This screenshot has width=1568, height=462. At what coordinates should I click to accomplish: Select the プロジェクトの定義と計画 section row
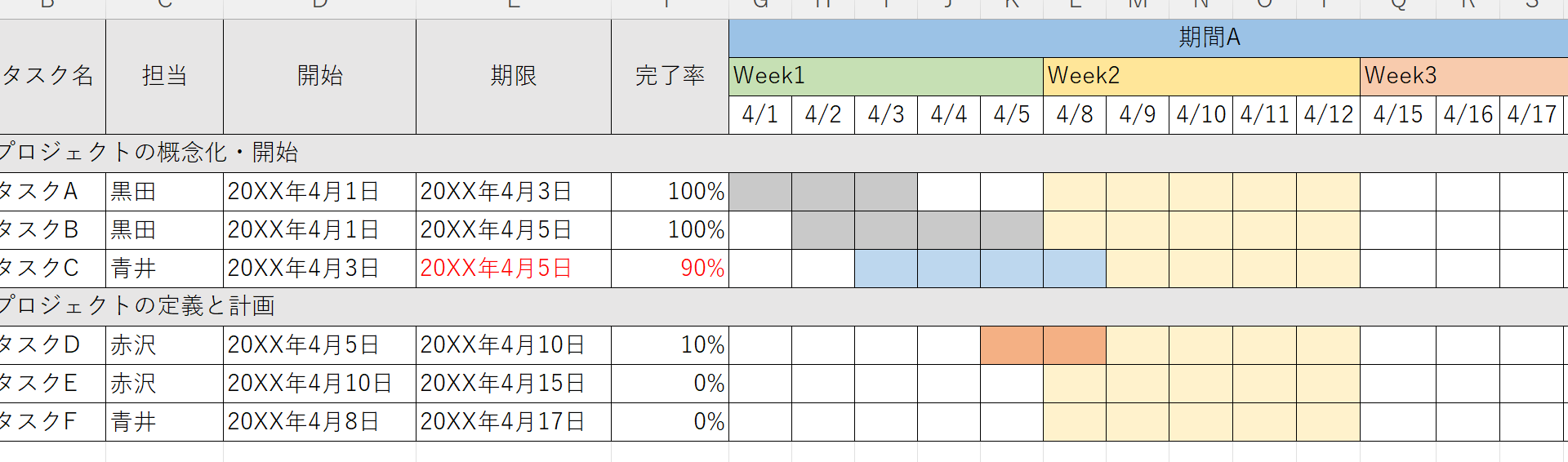pyautogui.click(x=137, y=306)
